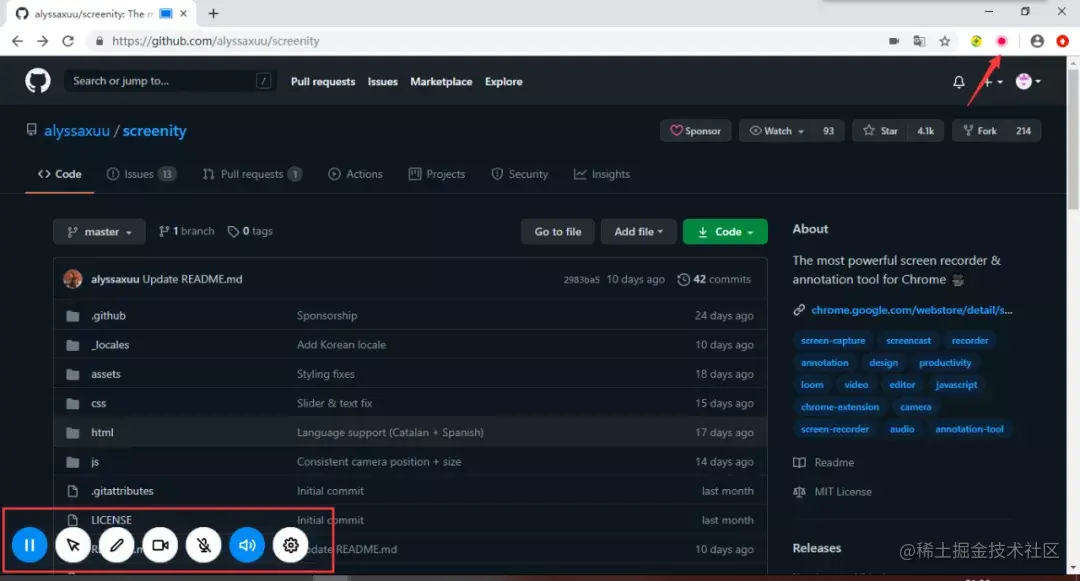
Task: Click the camera icon in address bar
Action: [894, 41]
